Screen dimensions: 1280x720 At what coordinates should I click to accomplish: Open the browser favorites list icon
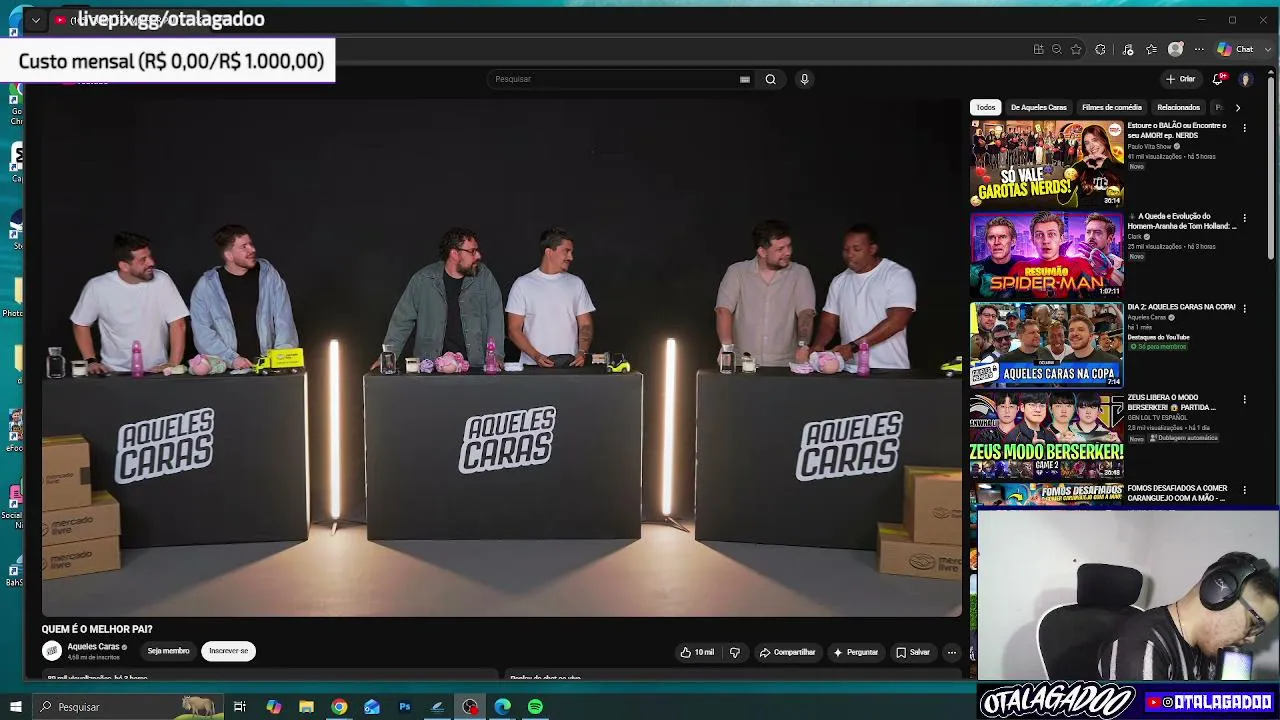coord(1152,49)
